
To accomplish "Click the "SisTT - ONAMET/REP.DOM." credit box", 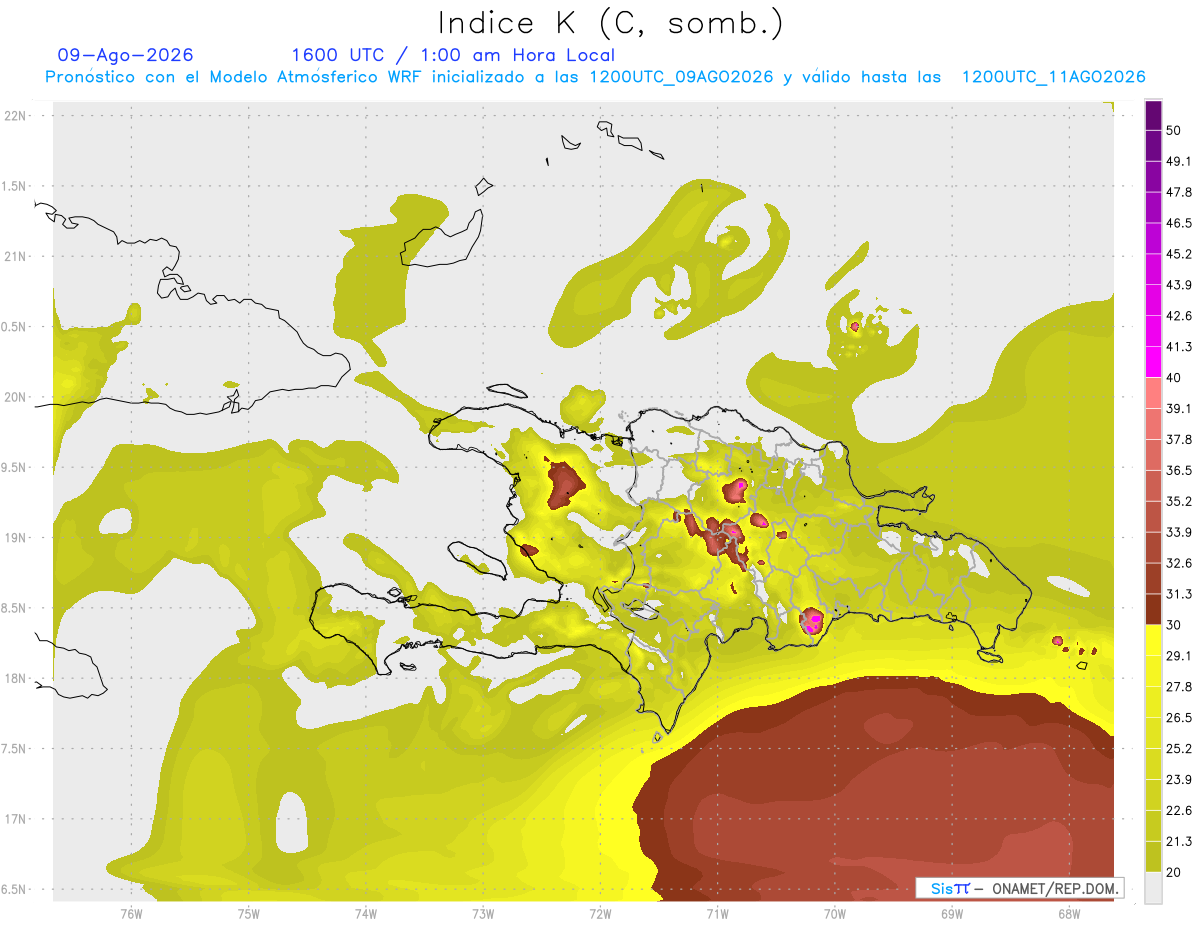I will (1019, 888).
